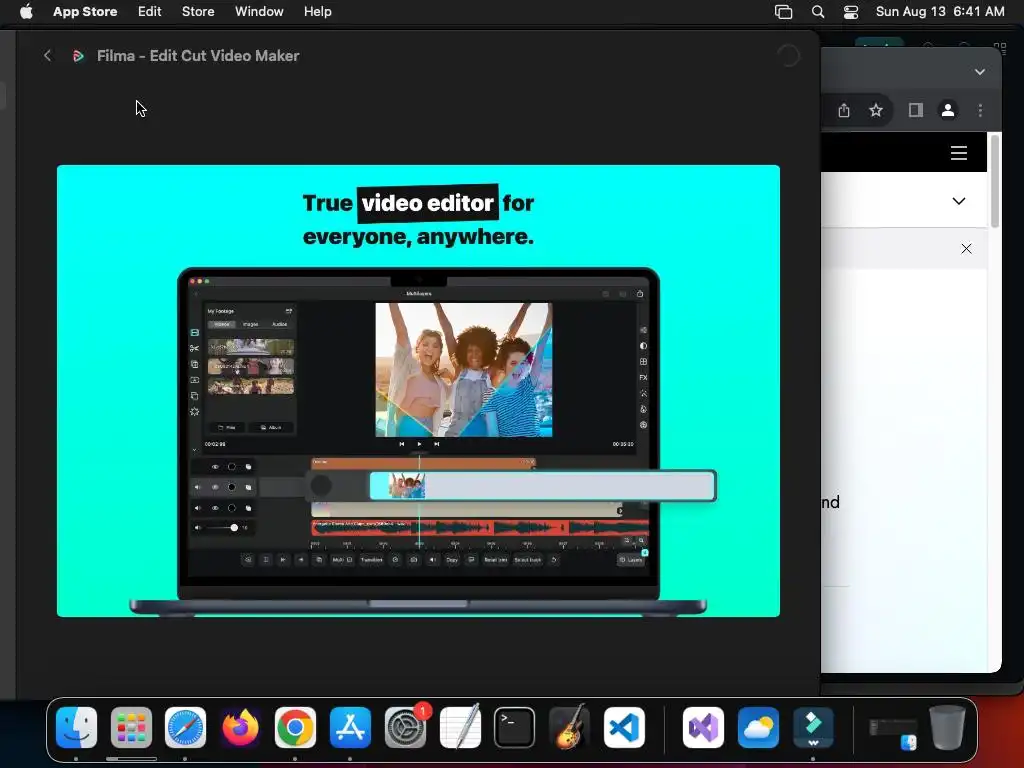Open the Trash in the Dock
Image resolution: width=1024 pixels, height=768 pixels.
tap(947, 727)
